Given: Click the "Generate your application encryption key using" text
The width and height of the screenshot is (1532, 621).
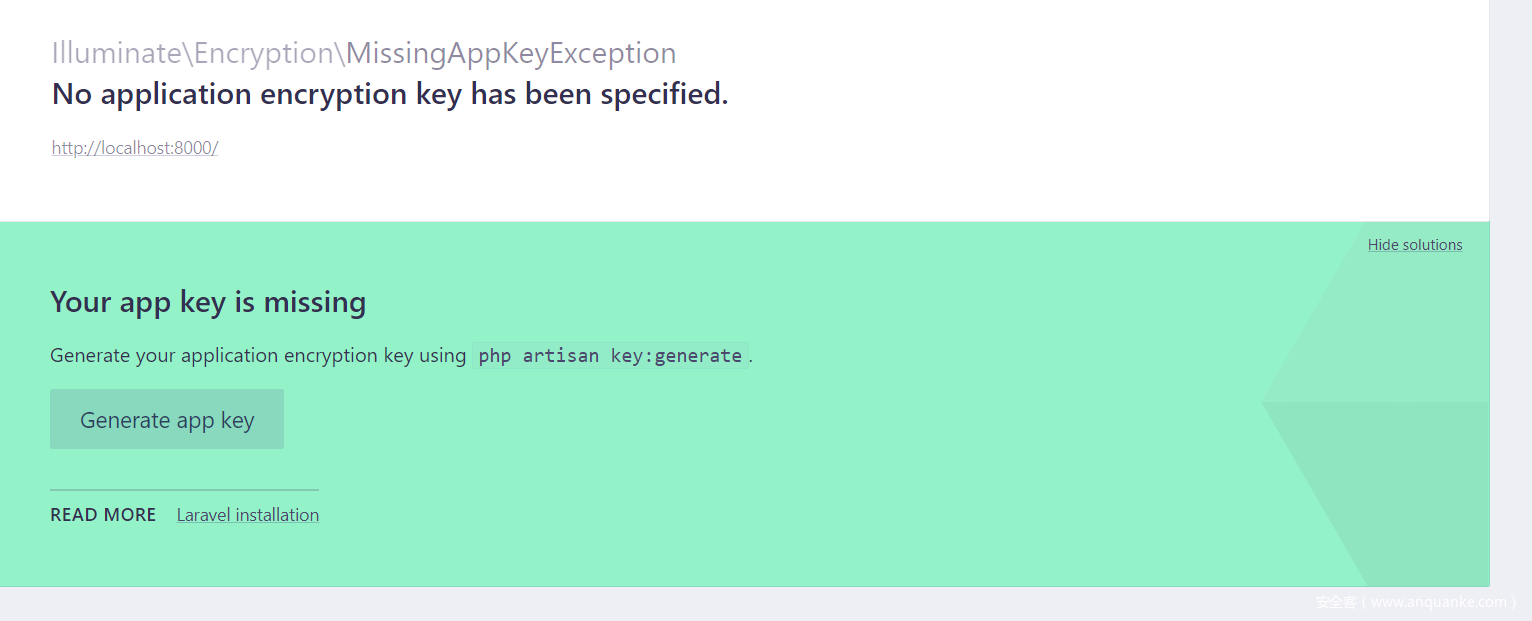Looking at the screenshot, I should 258,356.
